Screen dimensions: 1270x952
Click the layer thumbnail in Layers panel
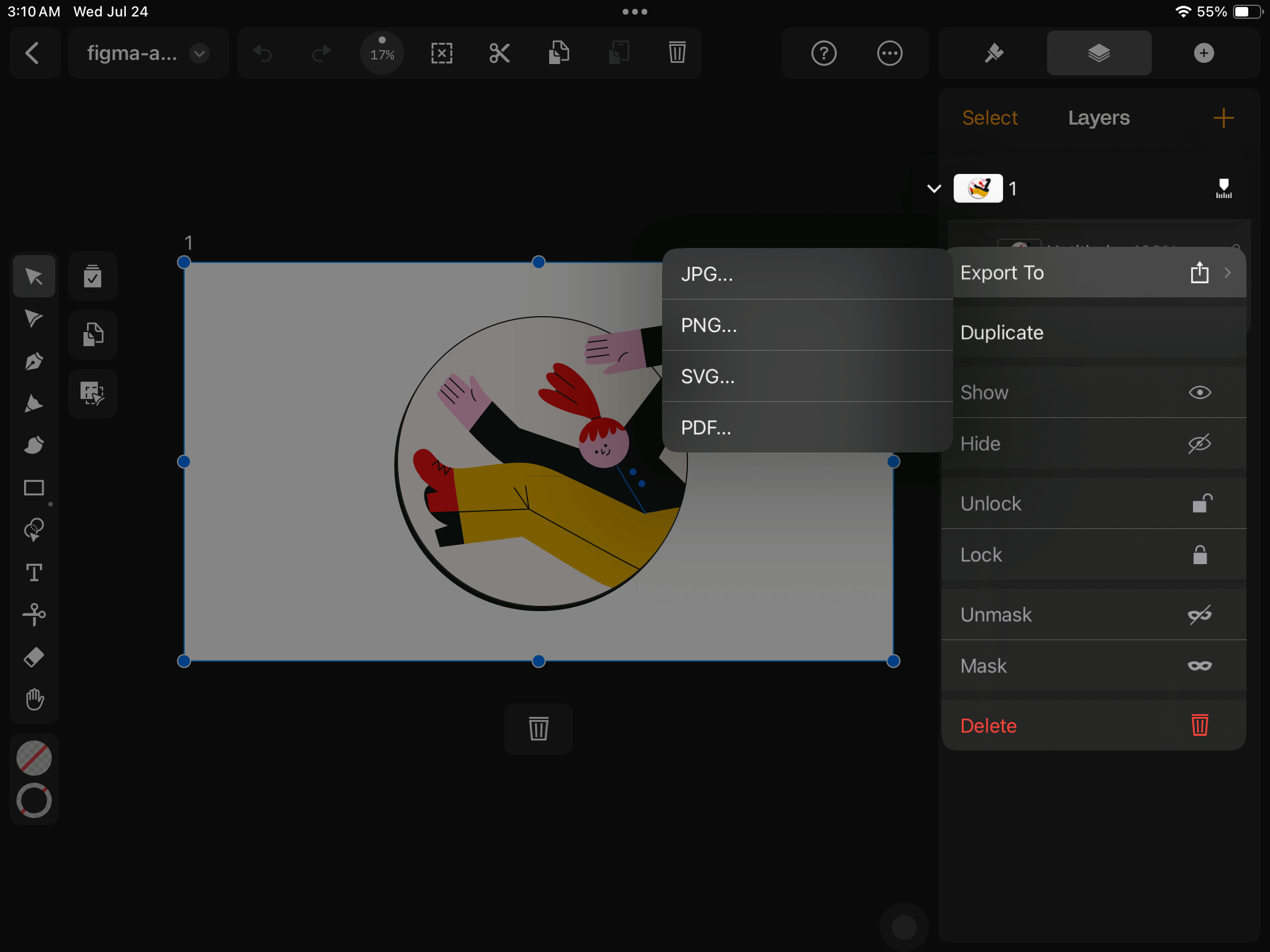pyautogui.click(x=978, y=188)
